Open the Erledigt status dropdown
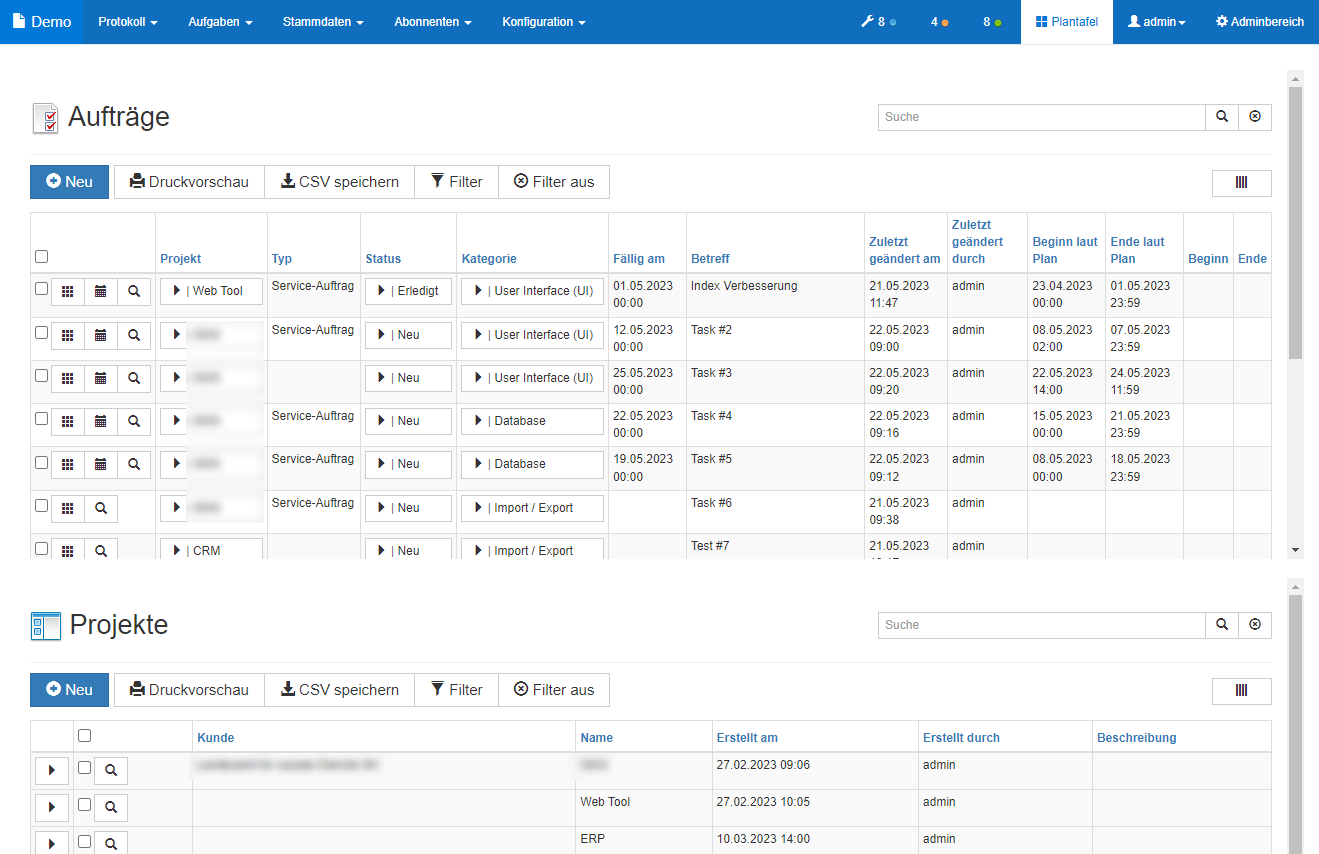Screen dimensions: 1319x854 click(x=408, y=291)
